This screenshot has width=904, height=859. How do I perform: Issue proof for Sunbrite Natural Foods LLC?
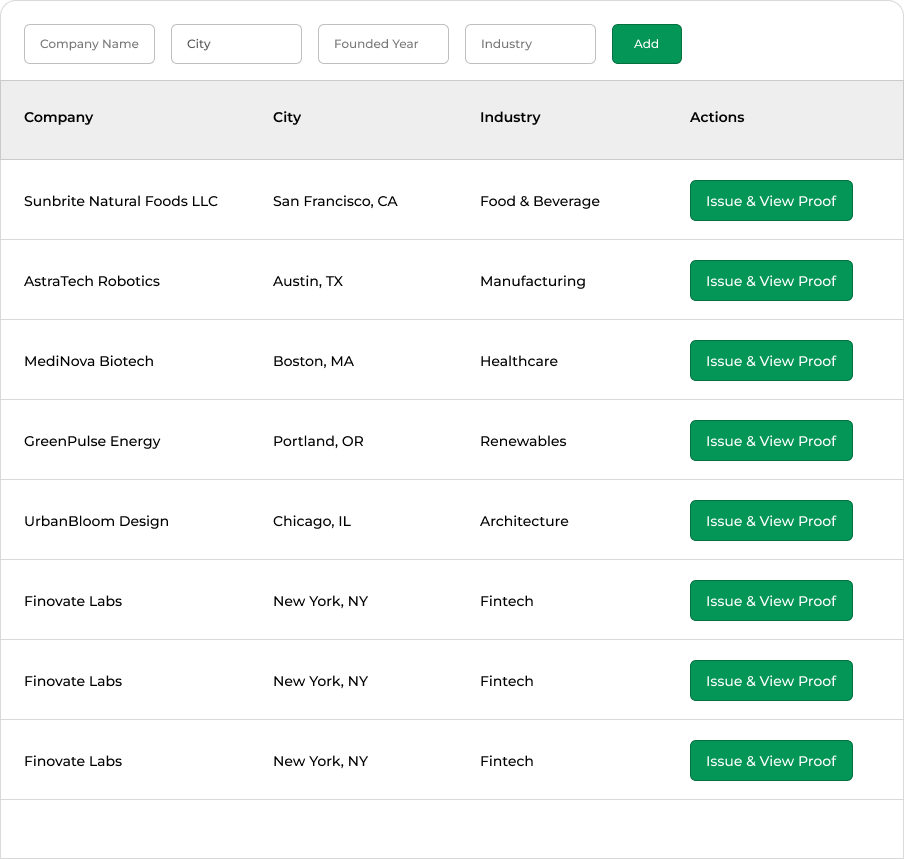[770, 201]
